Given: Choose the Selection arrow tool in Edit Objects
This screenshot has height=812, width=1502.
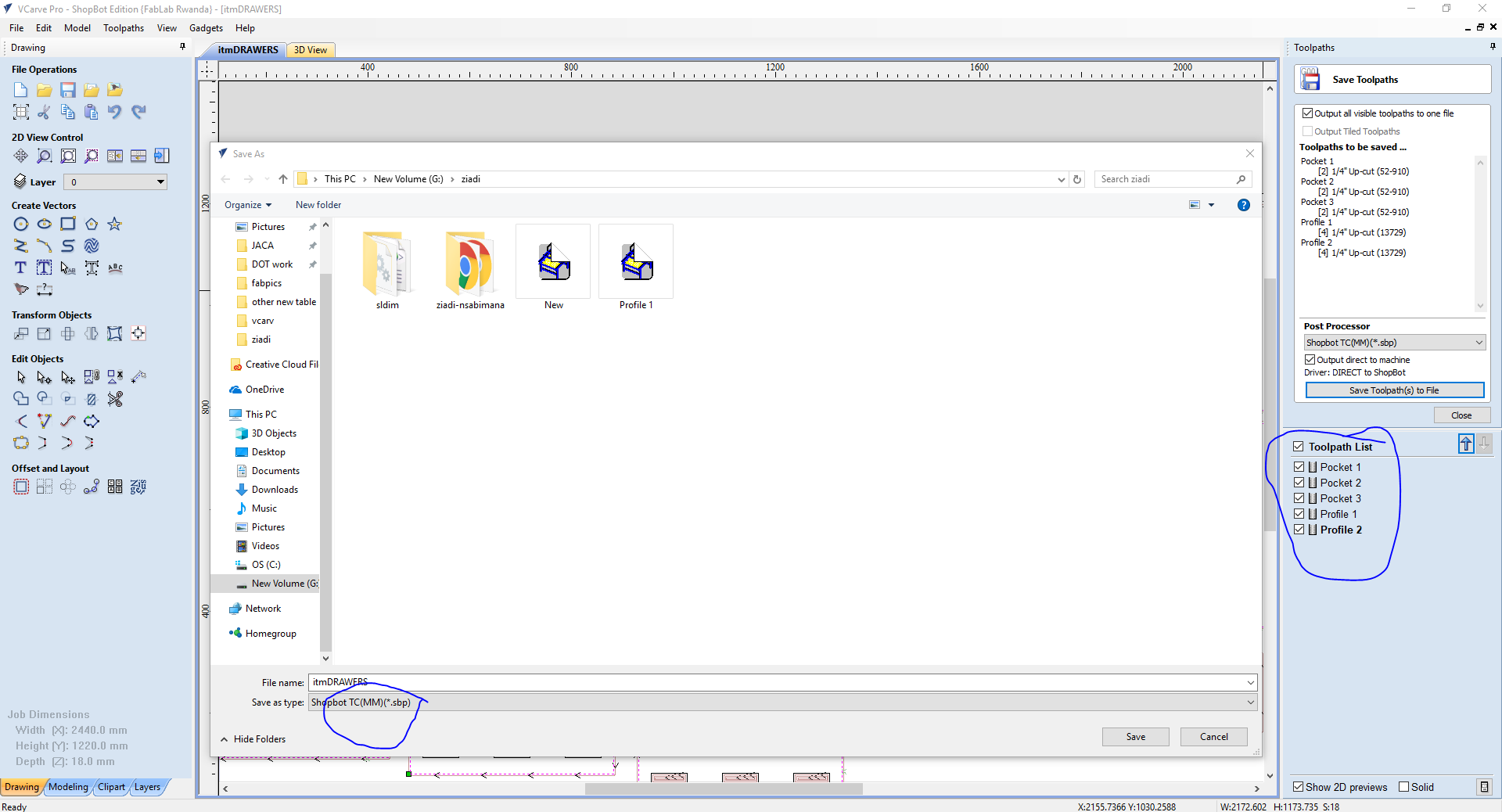Looking at the screenshot, I should pyautogui.click(x=21, y=377).
